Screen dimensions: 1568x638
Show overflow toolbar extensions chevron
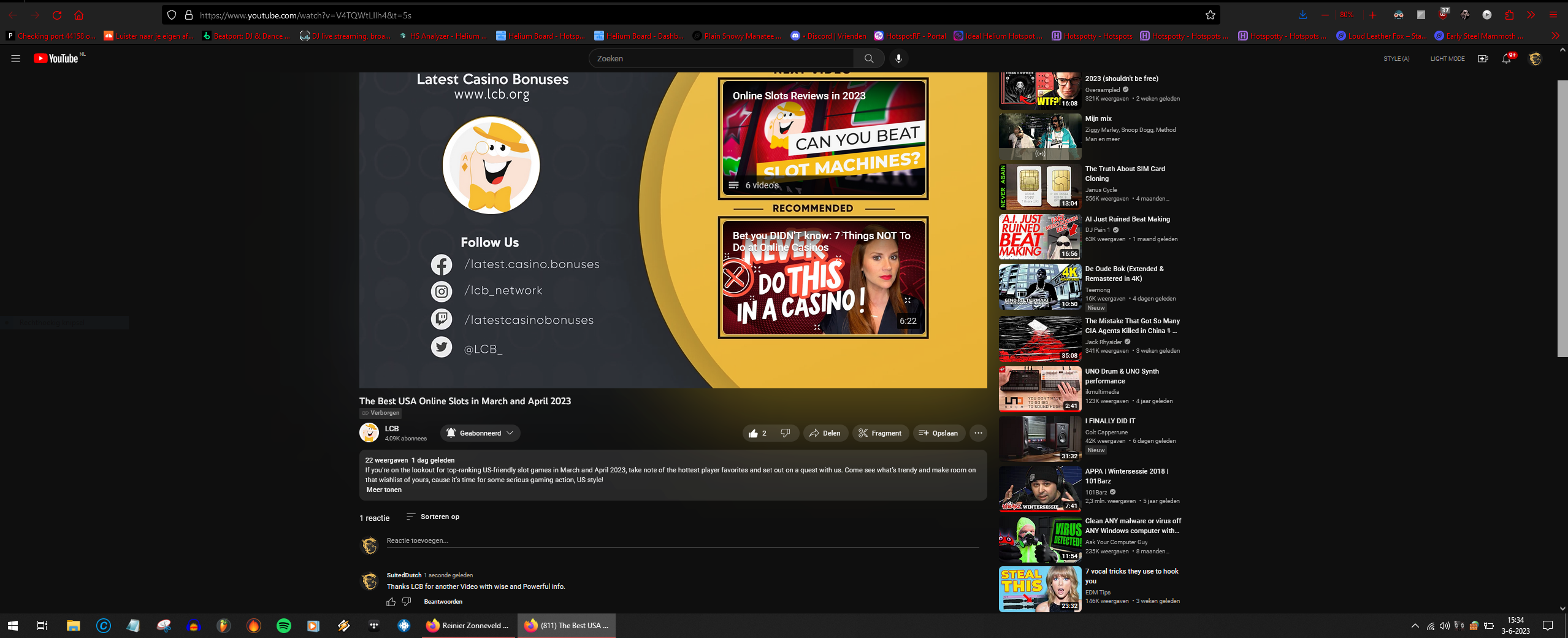point(1531,15)
